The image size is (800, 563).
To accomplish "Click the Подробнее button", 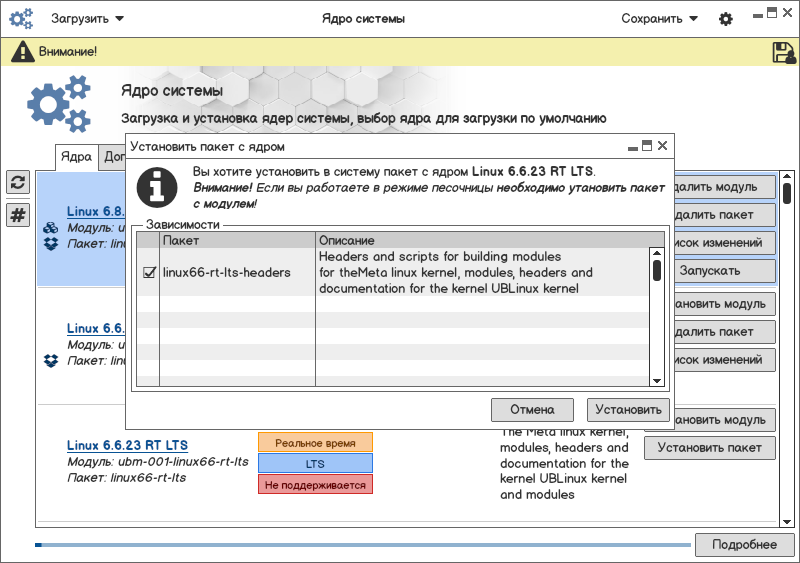I will pyautogui.click(x=743, y=544).
